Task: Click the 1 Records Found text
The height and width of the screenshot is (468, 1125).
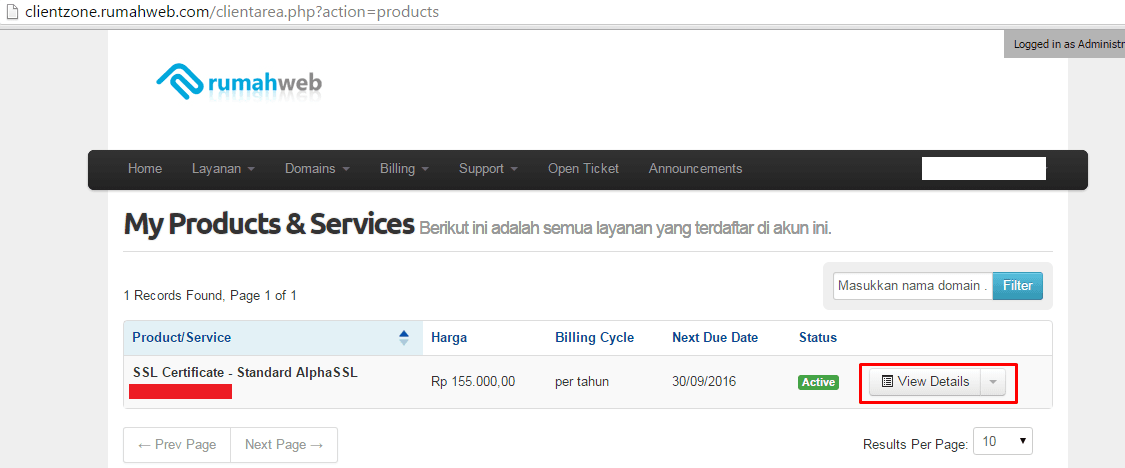Action: tap(210, 295)
